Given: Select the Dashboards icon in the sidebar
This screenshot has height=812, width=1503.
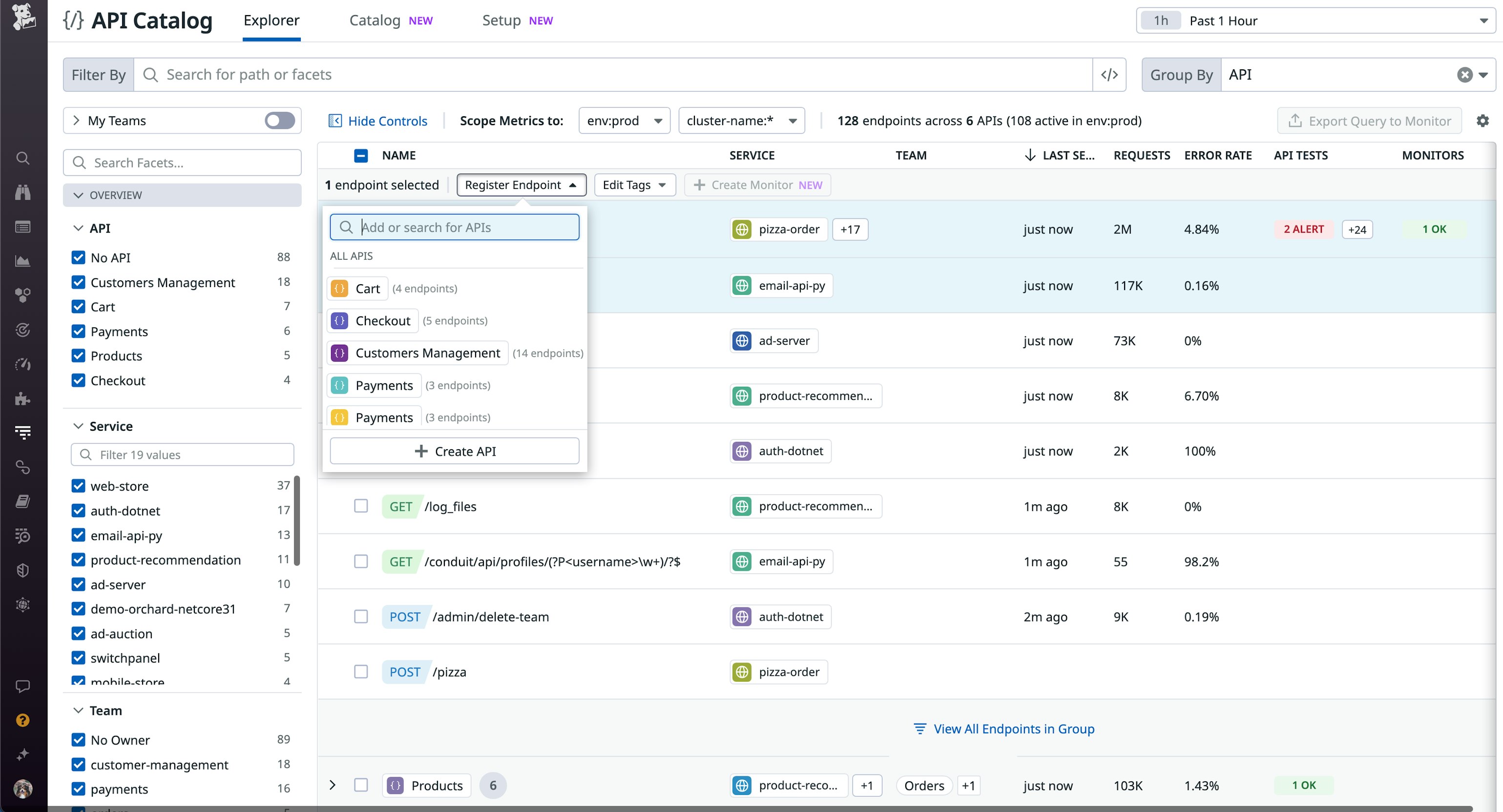Looking at the screenshot, I should click(23, 227).
